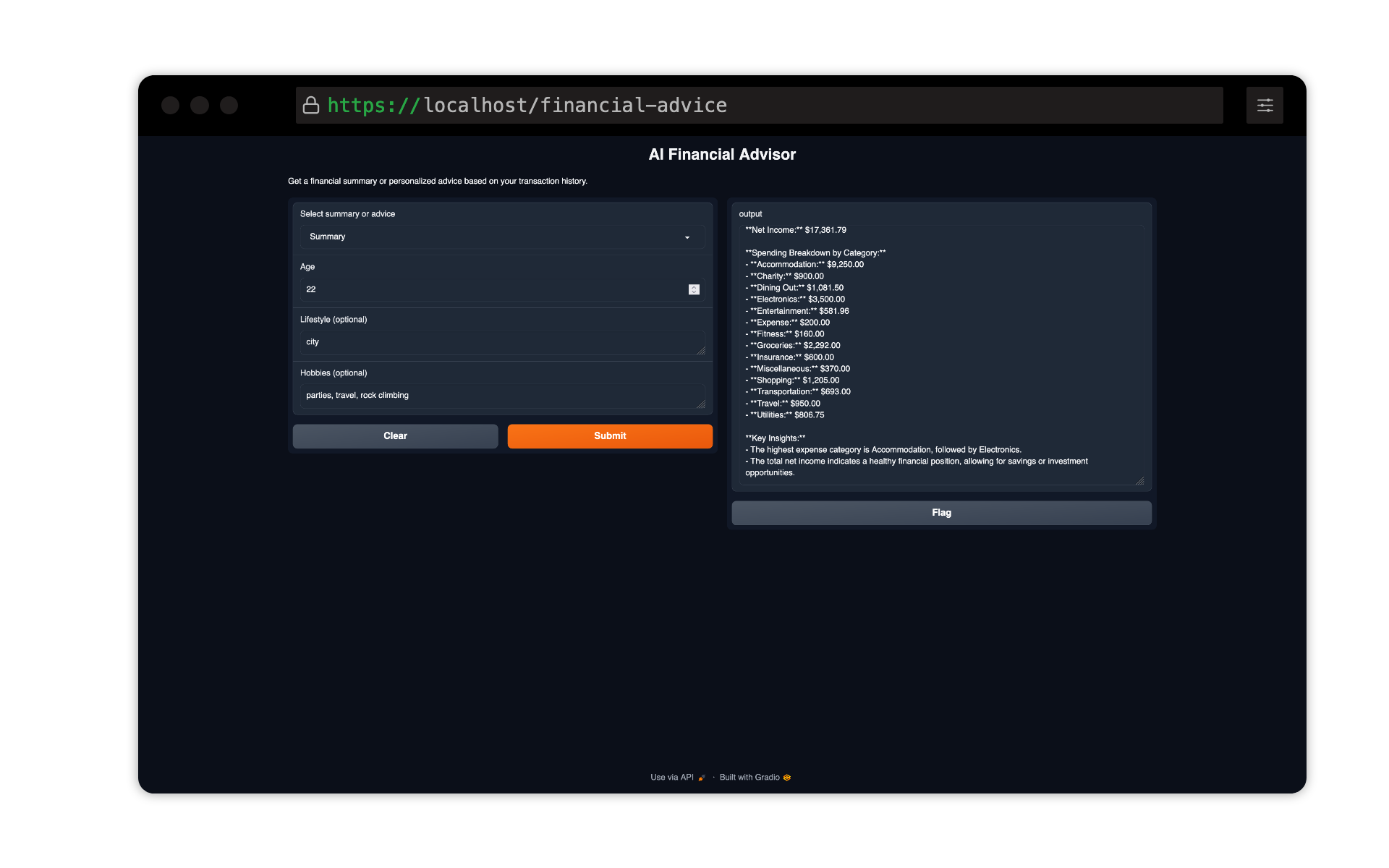The image size is (1389, 868).
Task: Flag the output result
Action: pos(941,513)
